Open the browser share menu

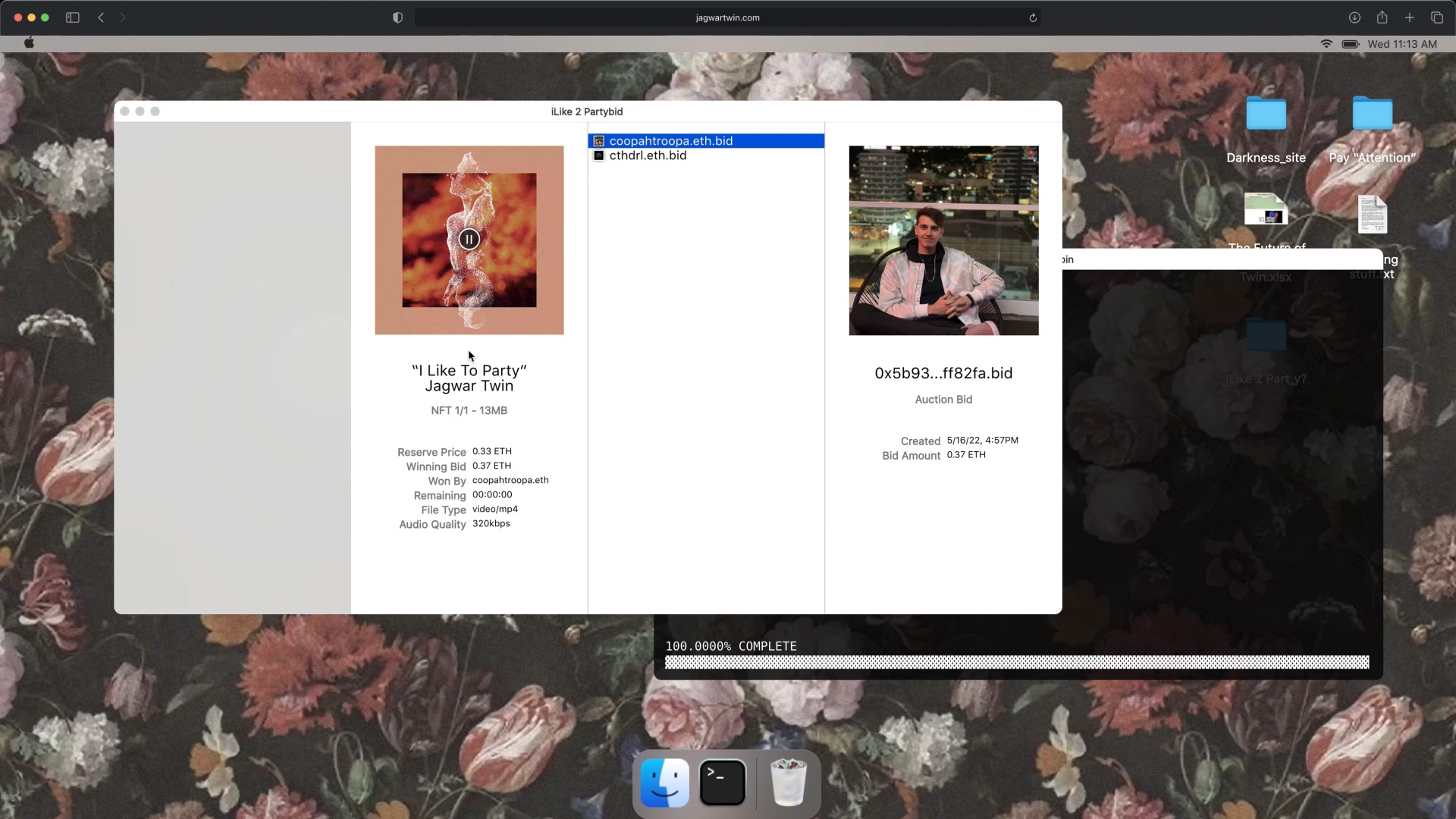tap(1382, 17)
